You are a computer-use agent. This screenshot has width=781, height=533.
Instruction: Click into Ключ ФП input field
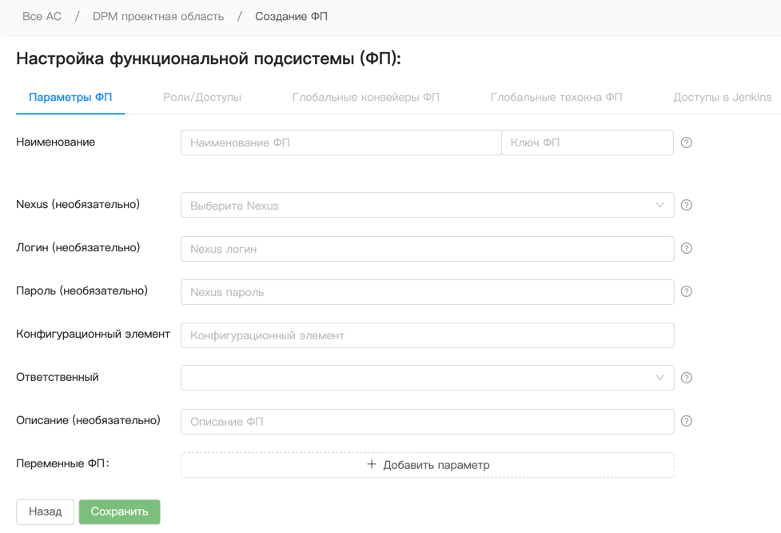click(586, 143)
